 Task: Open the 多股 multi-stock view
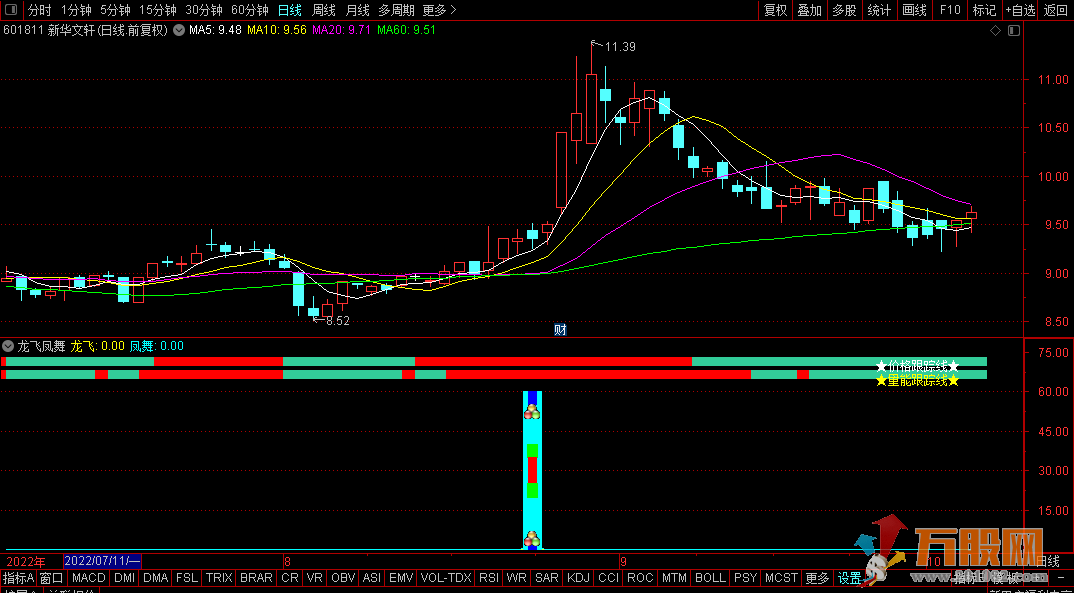(844, 10)
